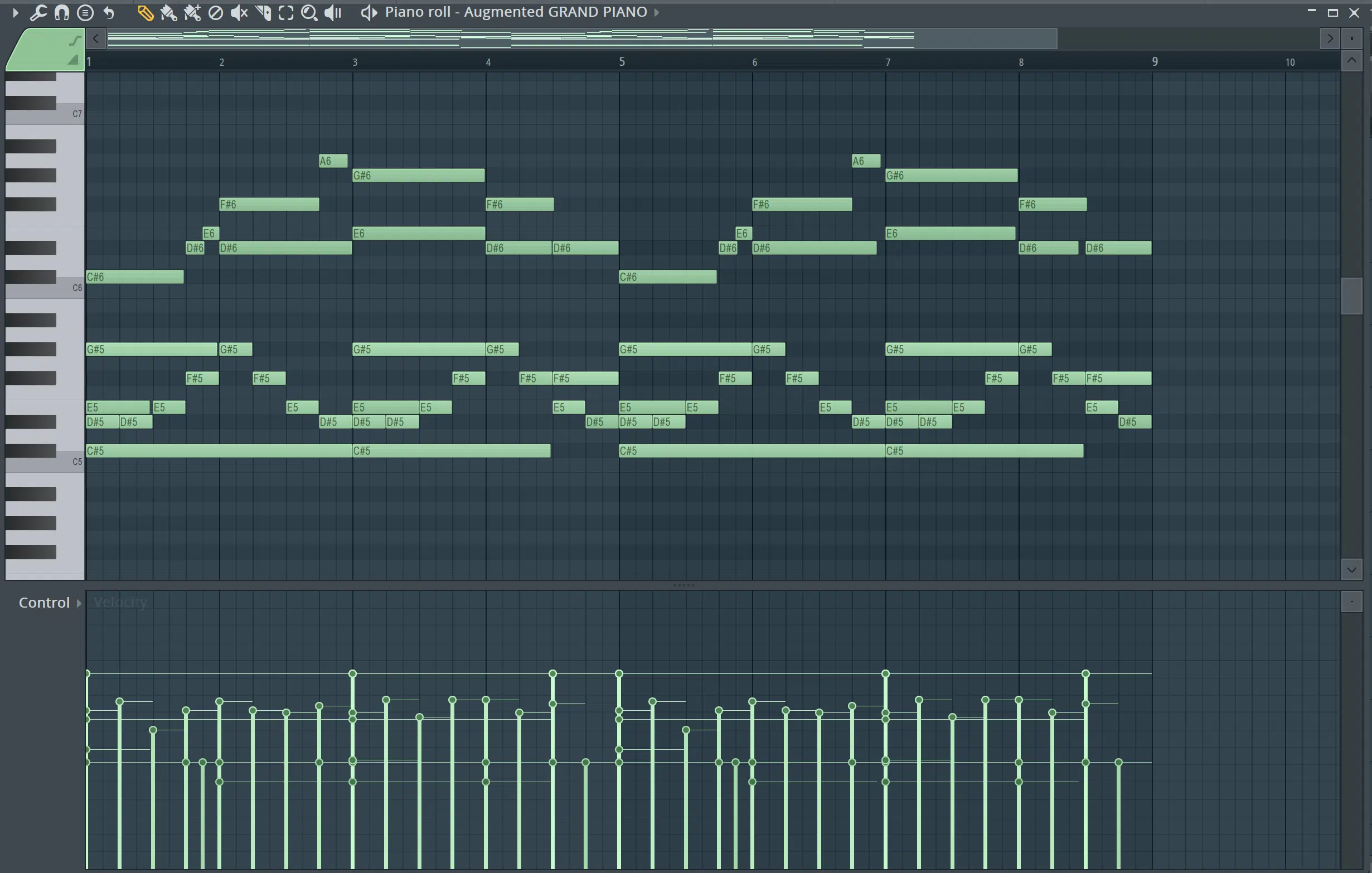Minimize the Piano roll window
The width and height of the screenshot is (1372, 873).
1312,11
